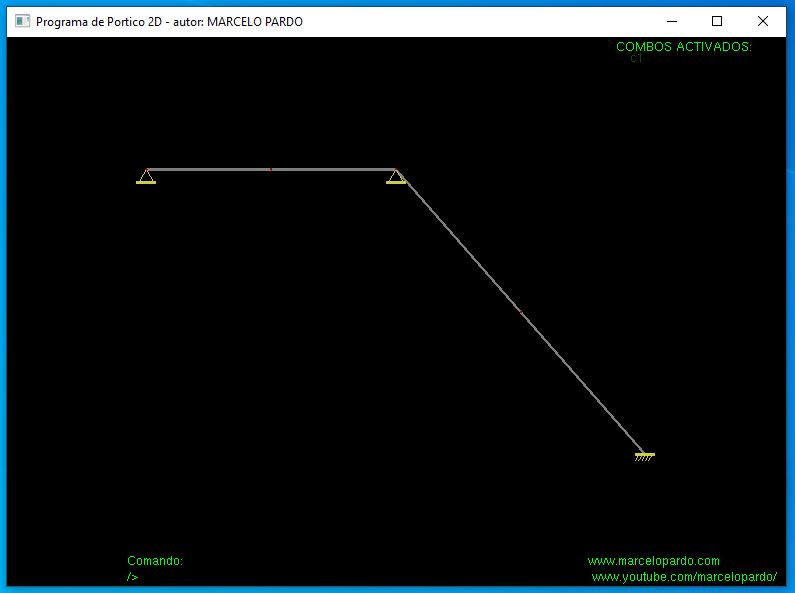Click the Comando label
795x593 pixels.
click(155, 561)
